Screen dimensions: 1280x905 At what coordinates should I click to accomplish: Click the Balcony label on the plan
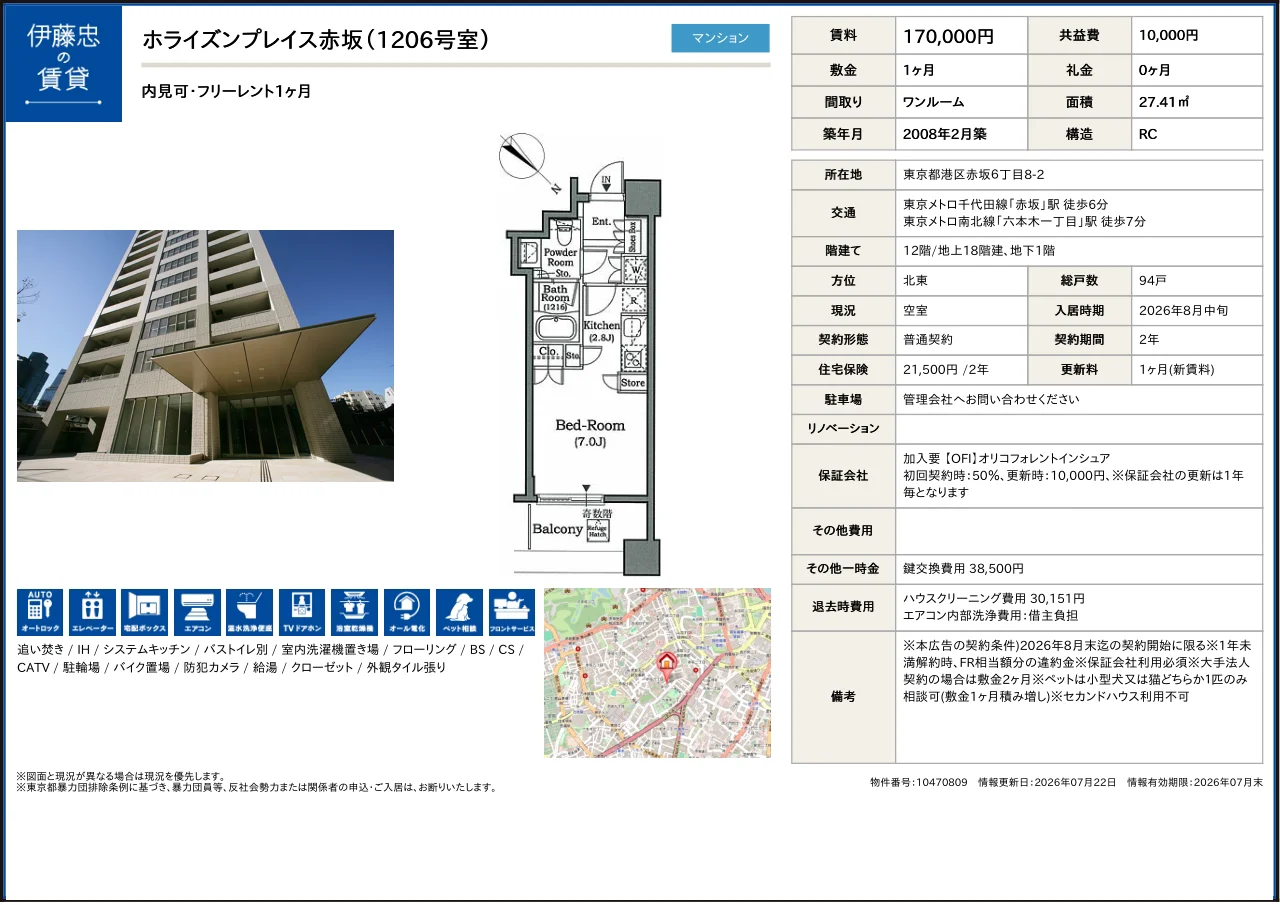coord(557,529)
